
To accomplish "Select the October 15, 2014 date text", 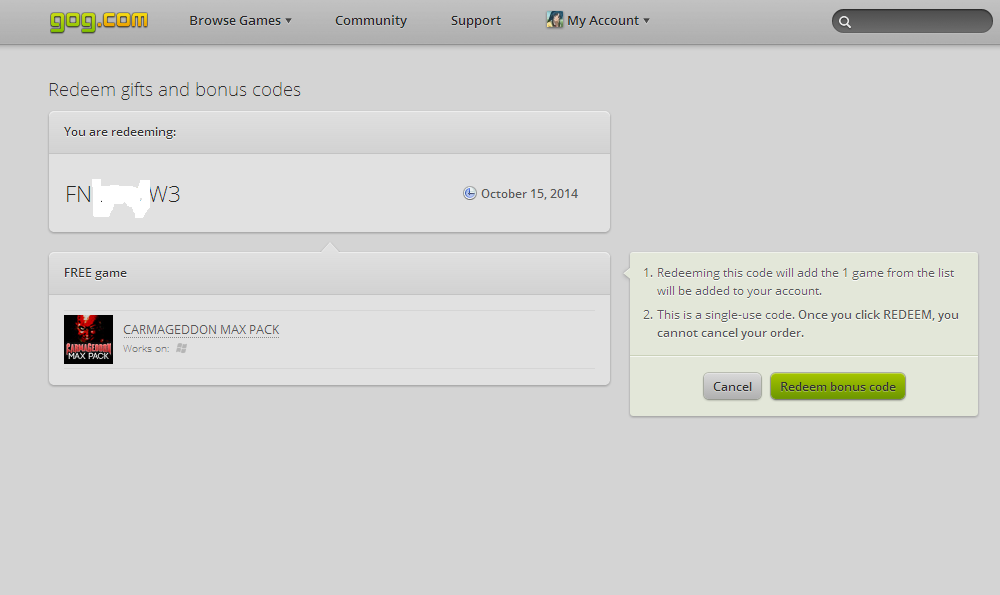I will coord(529,193).
